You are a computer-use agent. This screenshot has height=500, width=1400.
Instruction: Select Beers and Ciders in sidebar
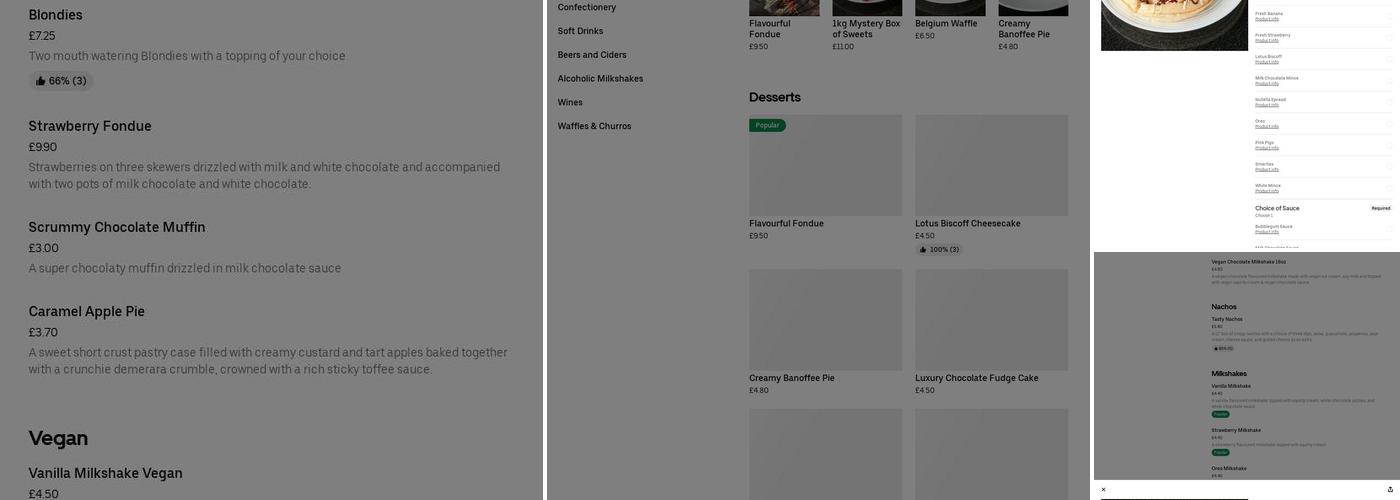[592, 55]
